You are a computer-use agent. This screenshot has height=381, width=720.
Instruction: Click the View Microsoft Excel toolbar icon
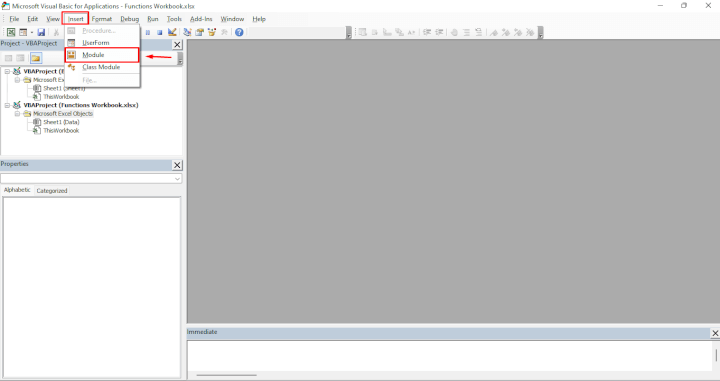pyautogui.click(x=11, y=32)
